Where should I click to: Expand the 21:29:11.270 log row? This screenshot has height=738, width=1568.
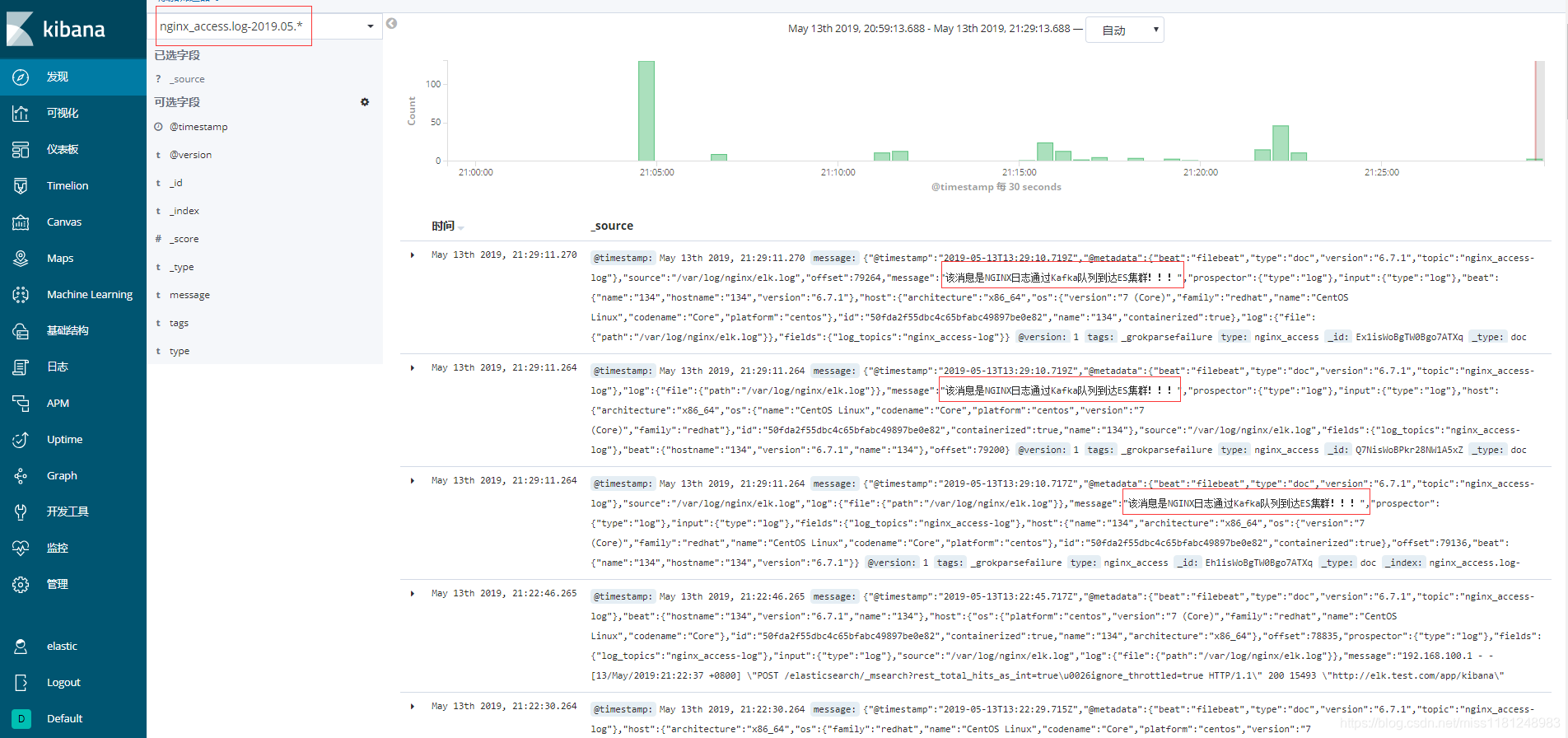(412, 255)
